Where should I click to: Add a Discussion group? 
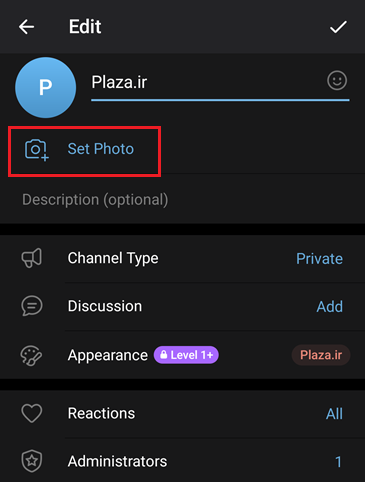[329, 307]
